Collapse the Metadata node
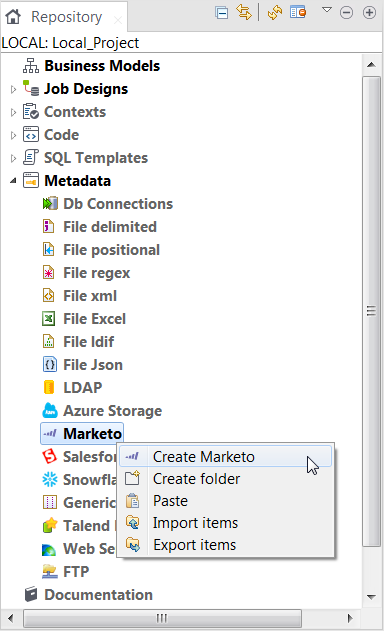Image resolution: width=384 pixels, height=631 pixels. pos(13,181)
